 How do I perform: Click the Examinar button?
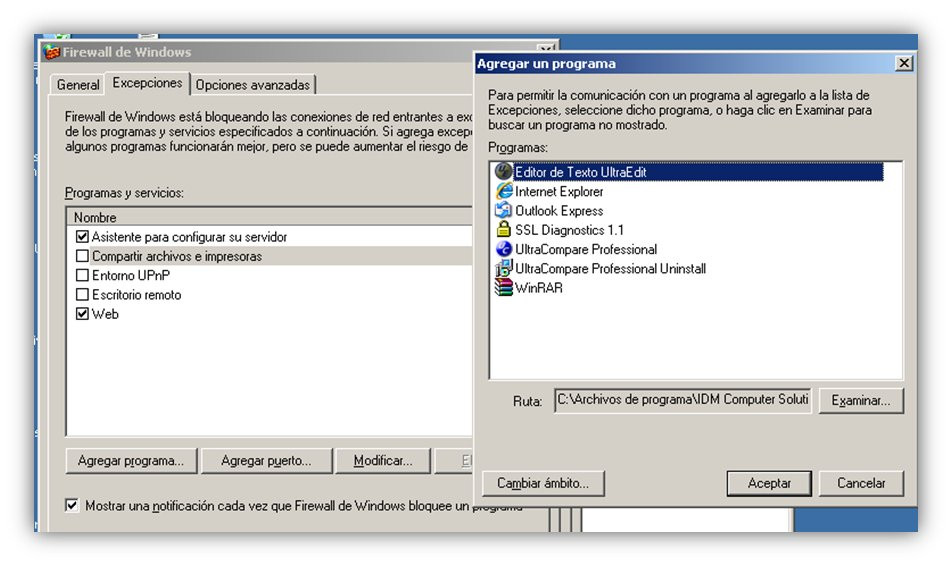pyautogui.click(x=861, y=401)
